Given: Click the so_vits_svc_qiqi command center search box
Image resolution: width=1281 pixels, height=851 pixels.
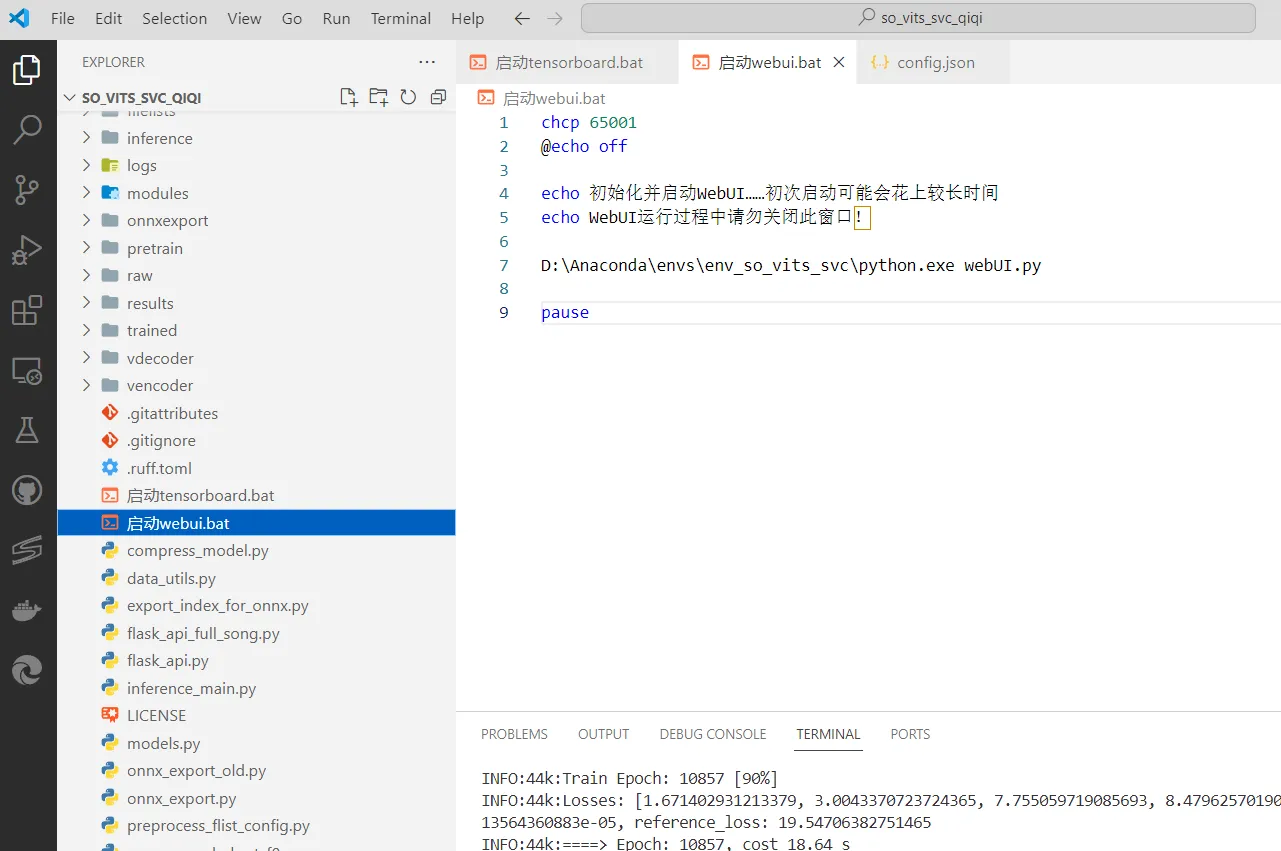Looking at the screenshot, I should [x=918, y=18].
